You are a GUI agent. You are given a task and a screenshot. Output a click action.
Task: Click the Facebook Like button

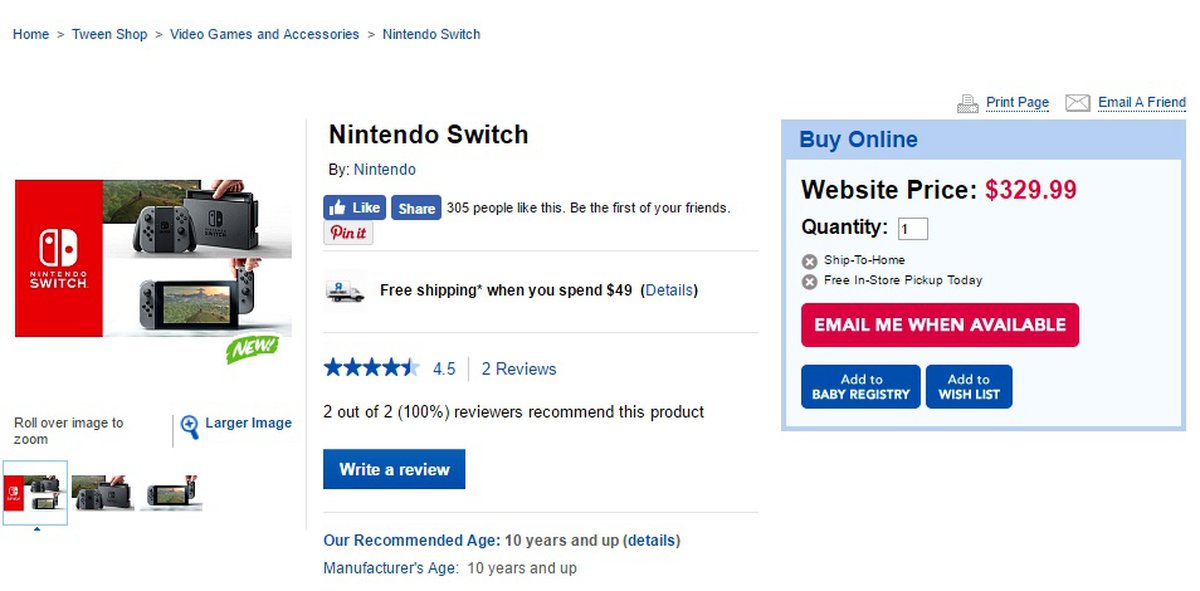(x=354, y=208)
